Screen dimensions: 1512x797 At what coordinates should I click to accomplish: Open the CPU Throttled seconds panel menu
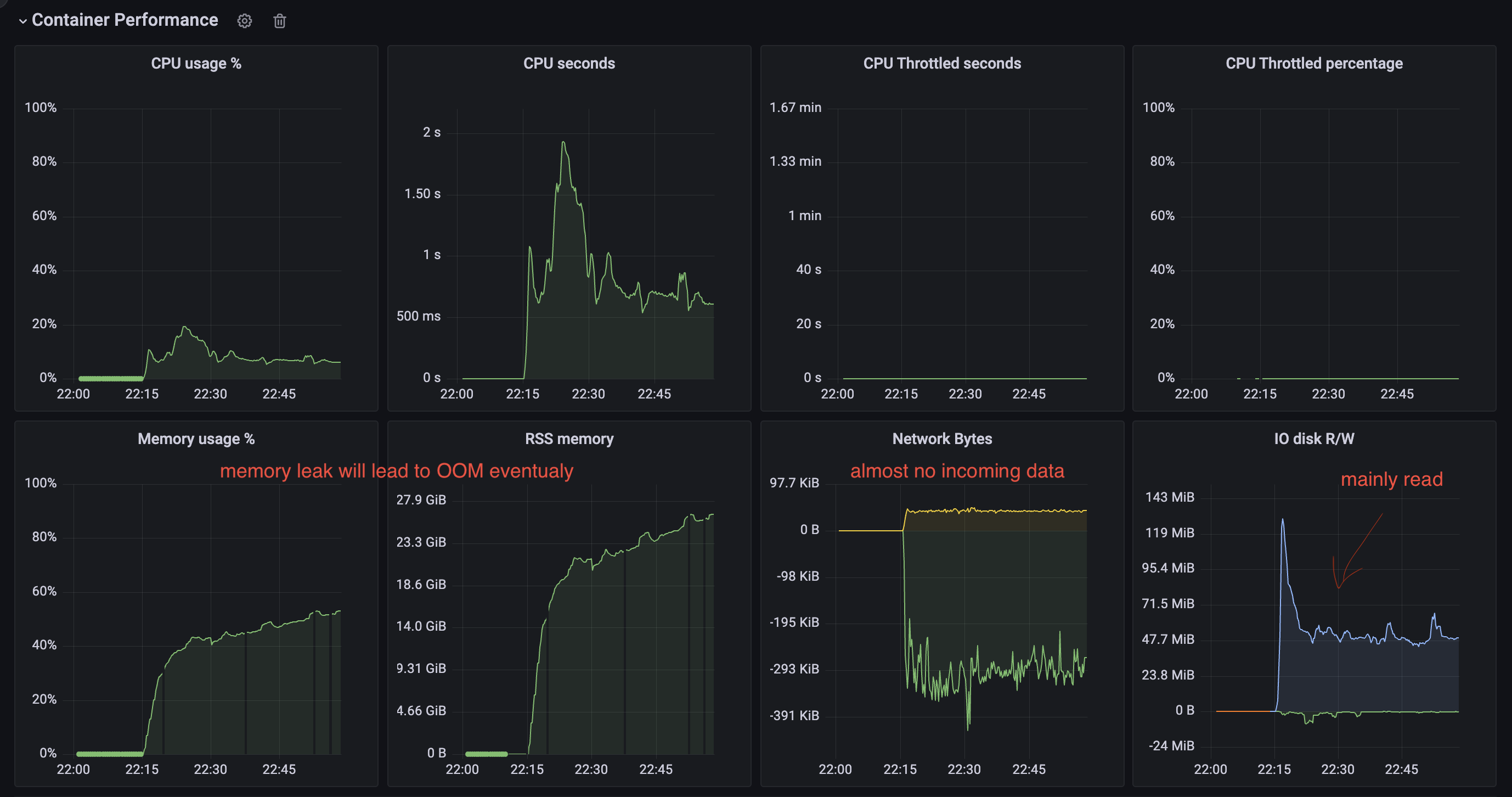pos(941,64)
